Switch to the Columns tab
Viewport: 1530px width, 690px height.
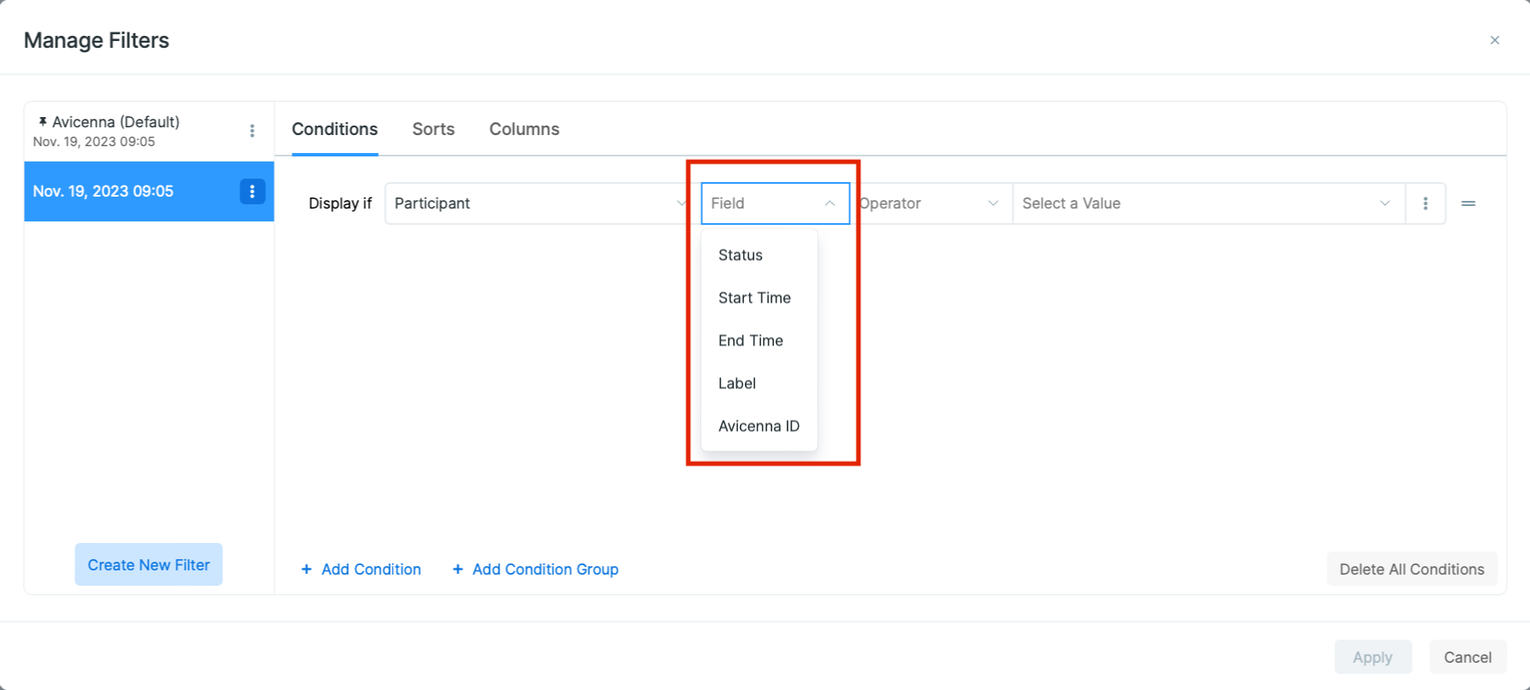(524, 129)
